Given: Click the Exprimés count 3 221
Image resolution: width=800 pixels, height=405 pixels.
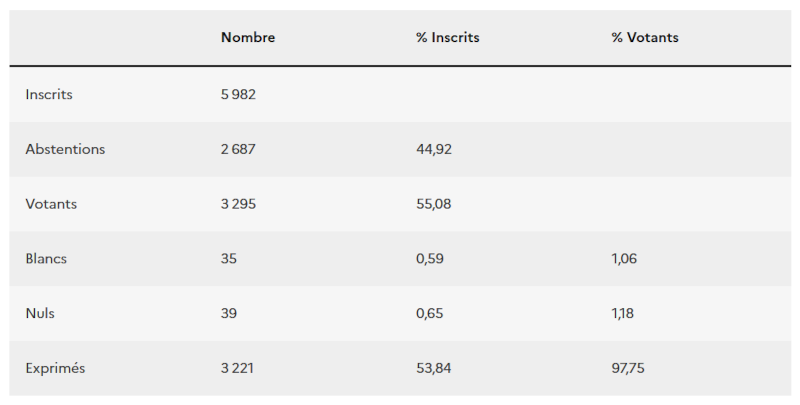Looking at the screenshot, I should (x=239, y=368).
